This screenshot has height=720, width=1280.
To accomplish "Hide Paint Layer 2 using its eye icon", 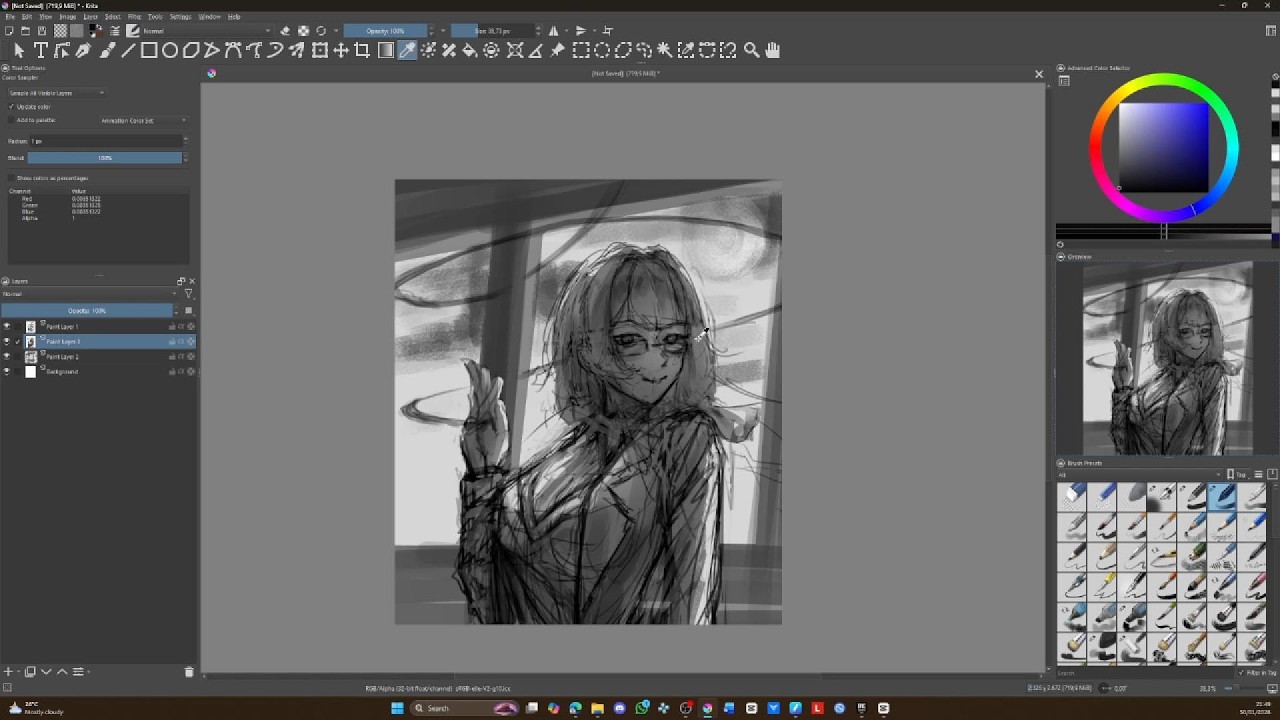I will (7, 357).
